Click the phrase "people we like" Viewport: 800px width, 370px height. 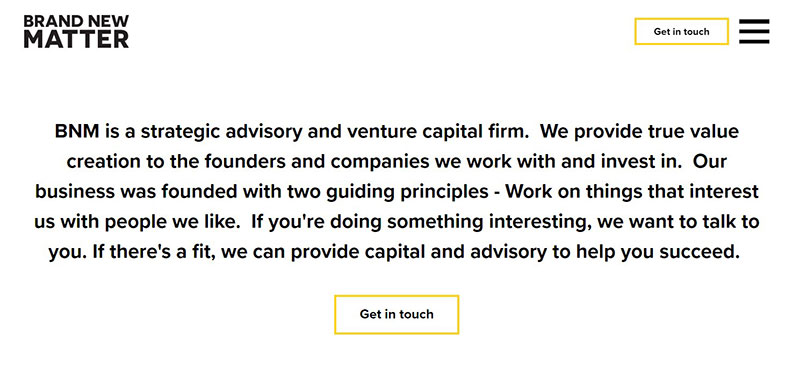(172, 223)
